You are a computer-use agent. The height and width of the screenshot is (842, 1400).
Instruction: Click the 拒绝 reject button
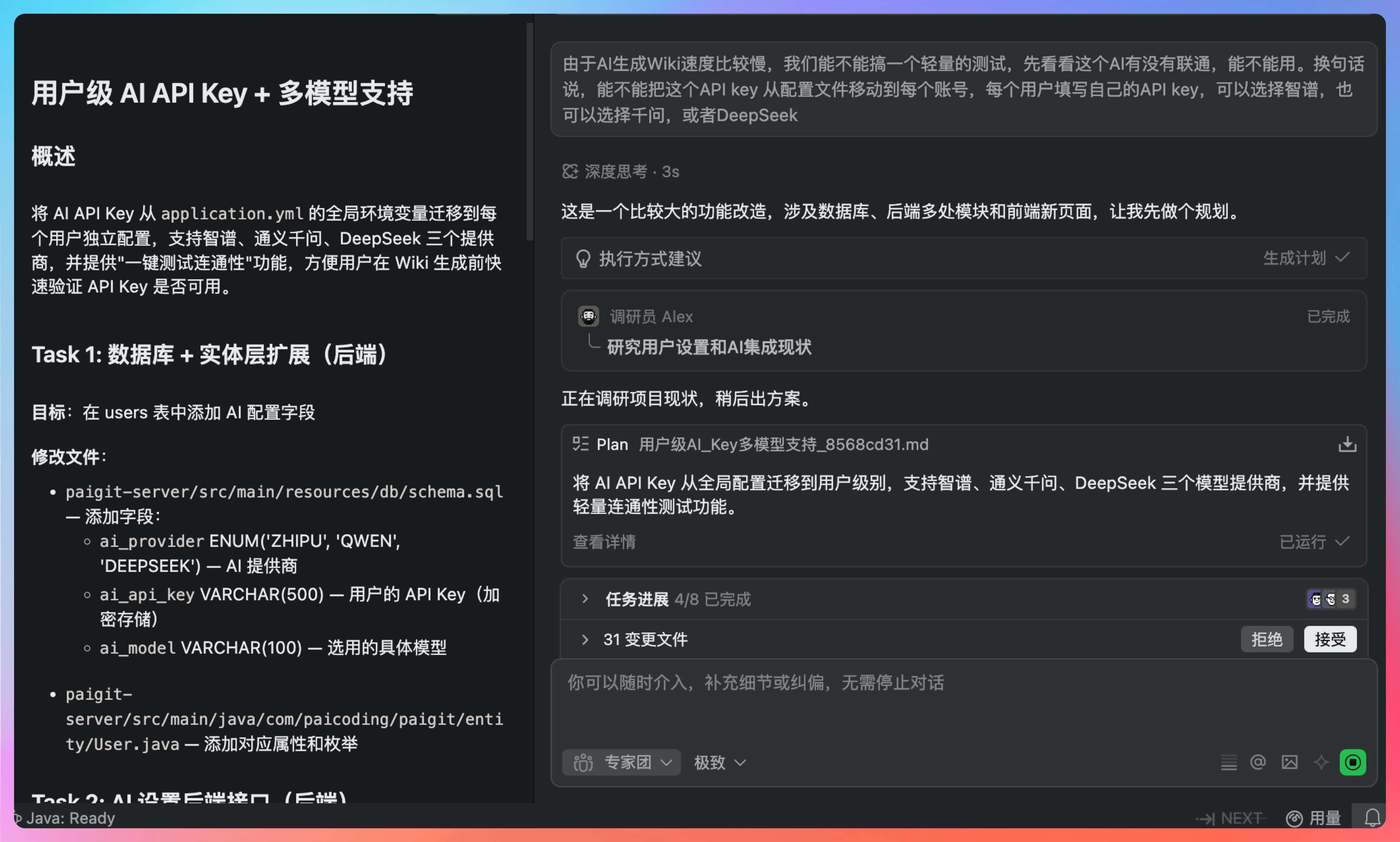[x=1266, y=640]
